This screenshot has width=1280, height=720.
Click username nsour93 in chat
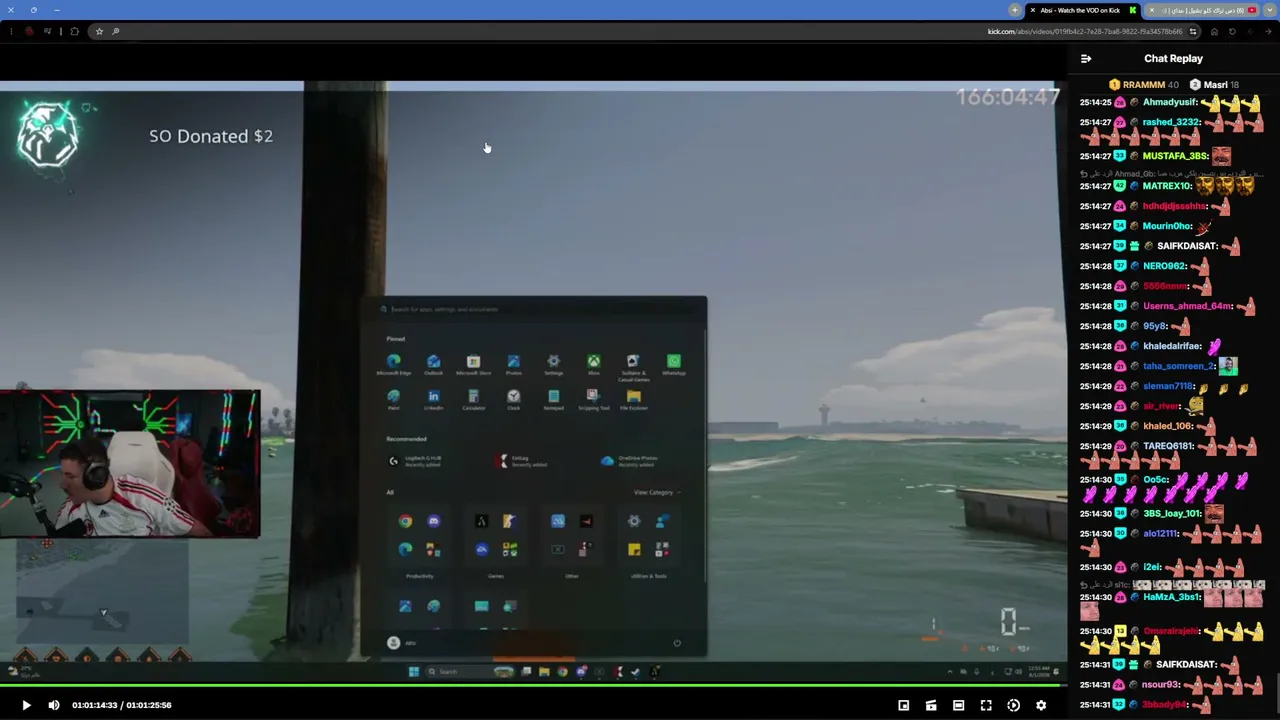point(1162,685)
